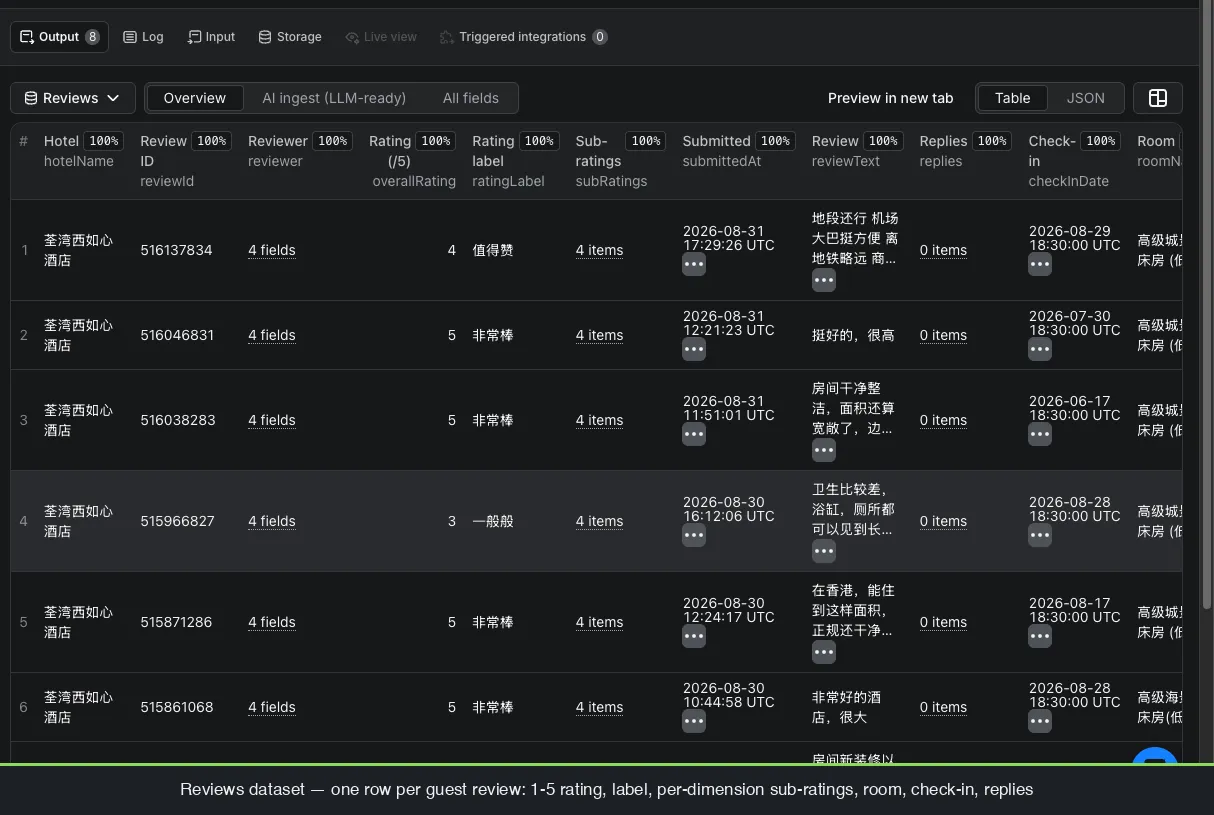The height and width of the screenshot is (815, 1214).
Task: Expand submitted date ellipsis in row 3
Action: click(694, 434)
